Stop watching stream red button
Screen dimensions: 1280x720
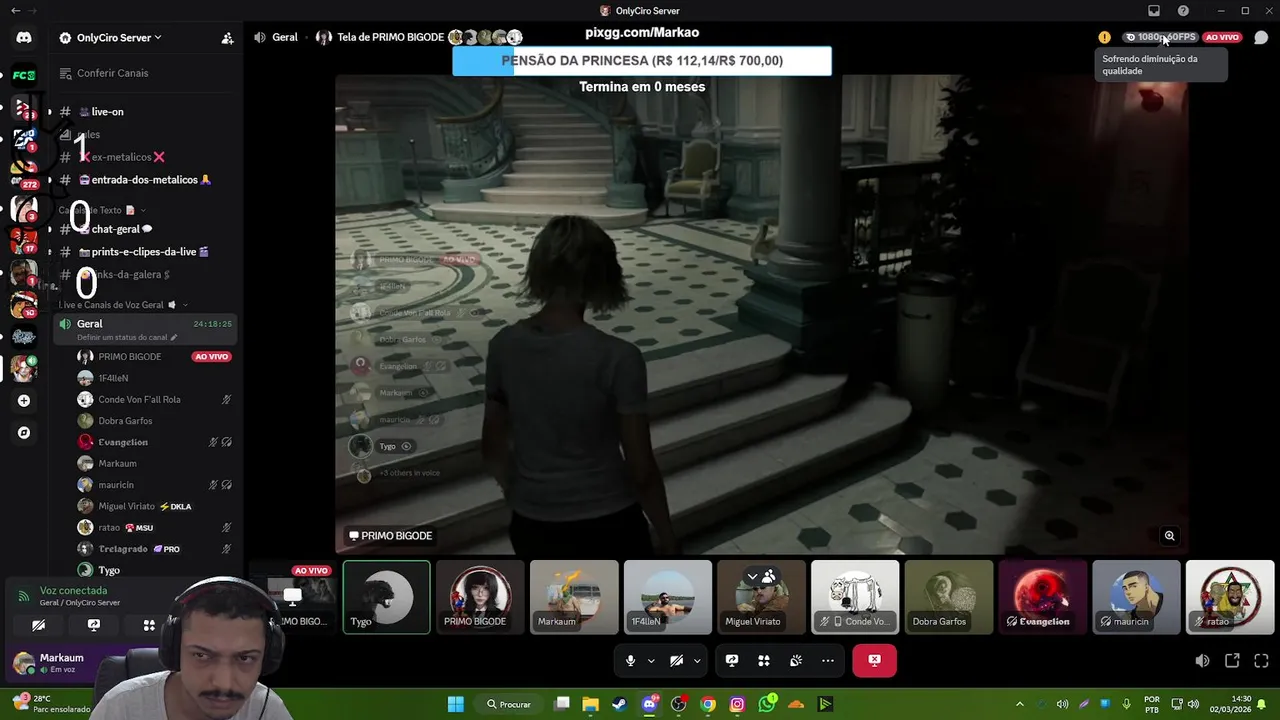[874, 660]
